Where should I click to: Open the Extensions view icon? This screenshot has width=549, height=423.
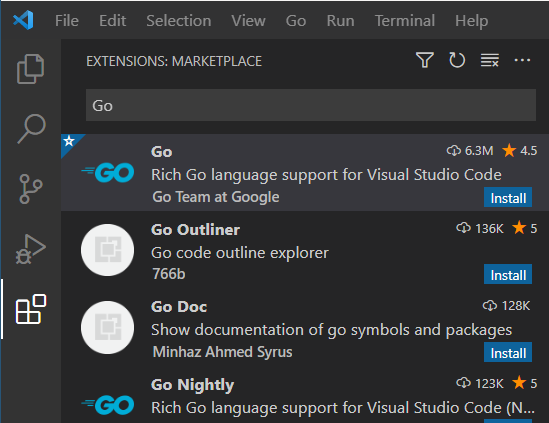[x=31, y=309]
